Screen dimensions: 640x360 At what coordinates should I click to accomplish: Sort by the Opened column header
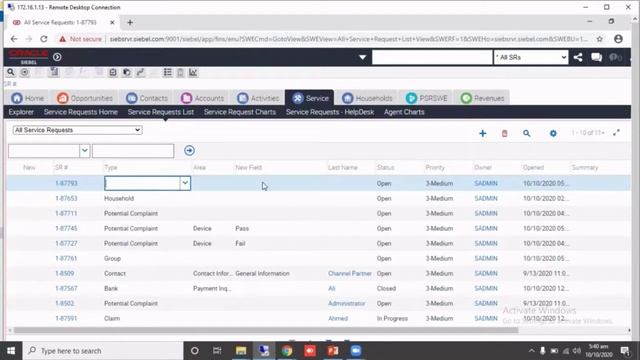[533, 167]
